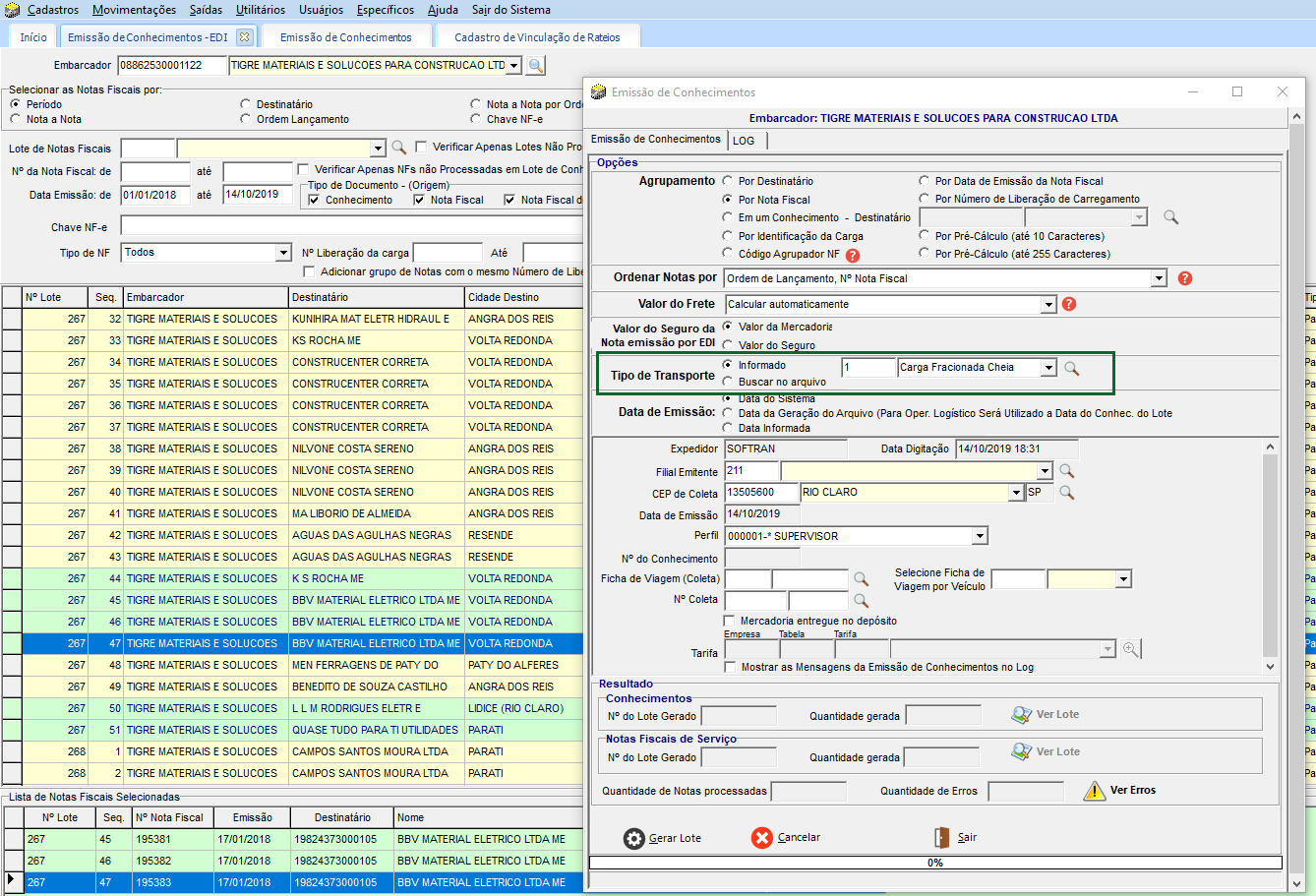Screen dimensions: 1316x896
Task: Open the Valor do Frete dropdown
Action: click(1047, 305)
